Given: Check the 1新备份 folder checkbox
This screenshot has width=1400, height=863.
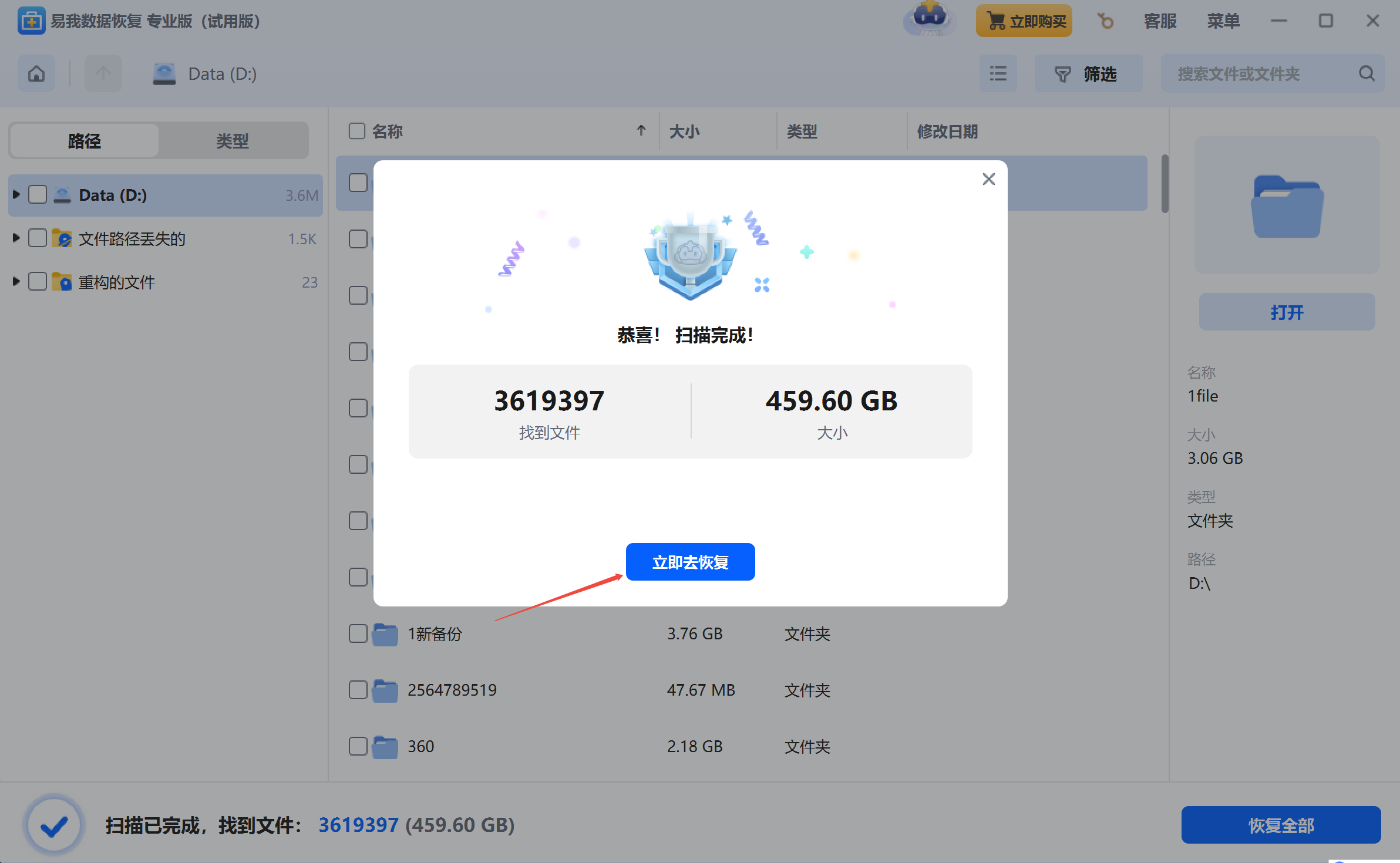Looking at the screenshot, I should point(358,634).
